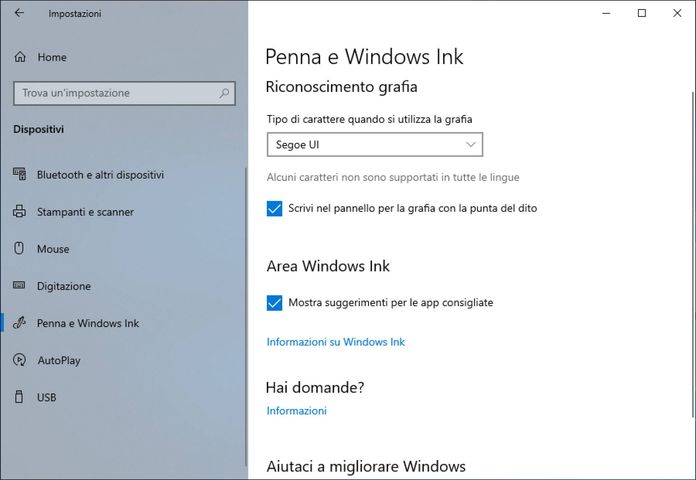This screenshot has width=696, height=480.
Task: Click the Stampanti e scanner printer icon
Action: [x=19, y=212]
